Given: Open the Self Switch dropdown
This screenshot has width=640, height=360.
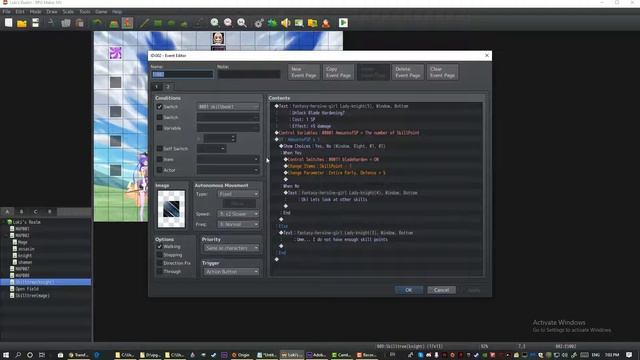Looking at the screenshot, I should [x=211, y=149].
